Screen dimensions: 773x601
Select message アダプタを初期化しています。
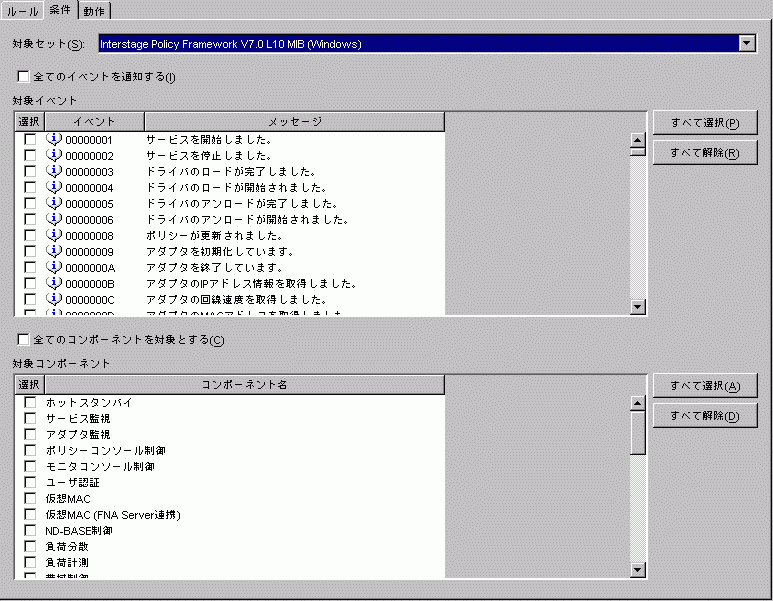click(220, 251)
